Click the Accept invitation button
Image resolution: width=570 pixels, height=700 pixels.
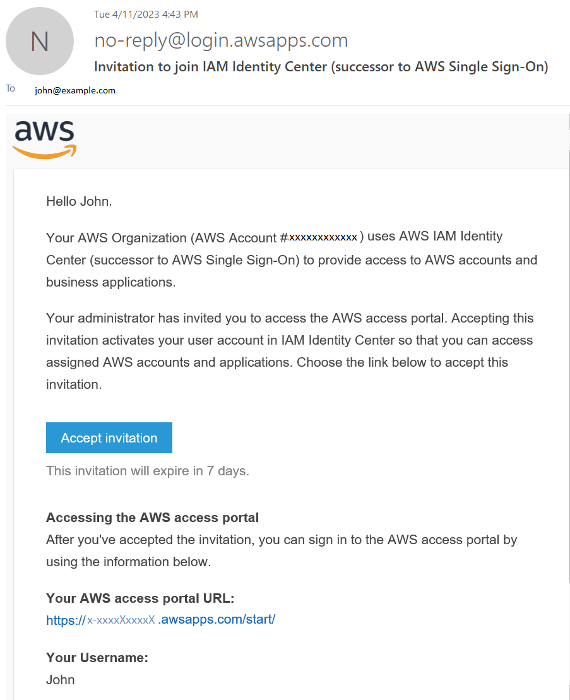[x=109, y=438]
